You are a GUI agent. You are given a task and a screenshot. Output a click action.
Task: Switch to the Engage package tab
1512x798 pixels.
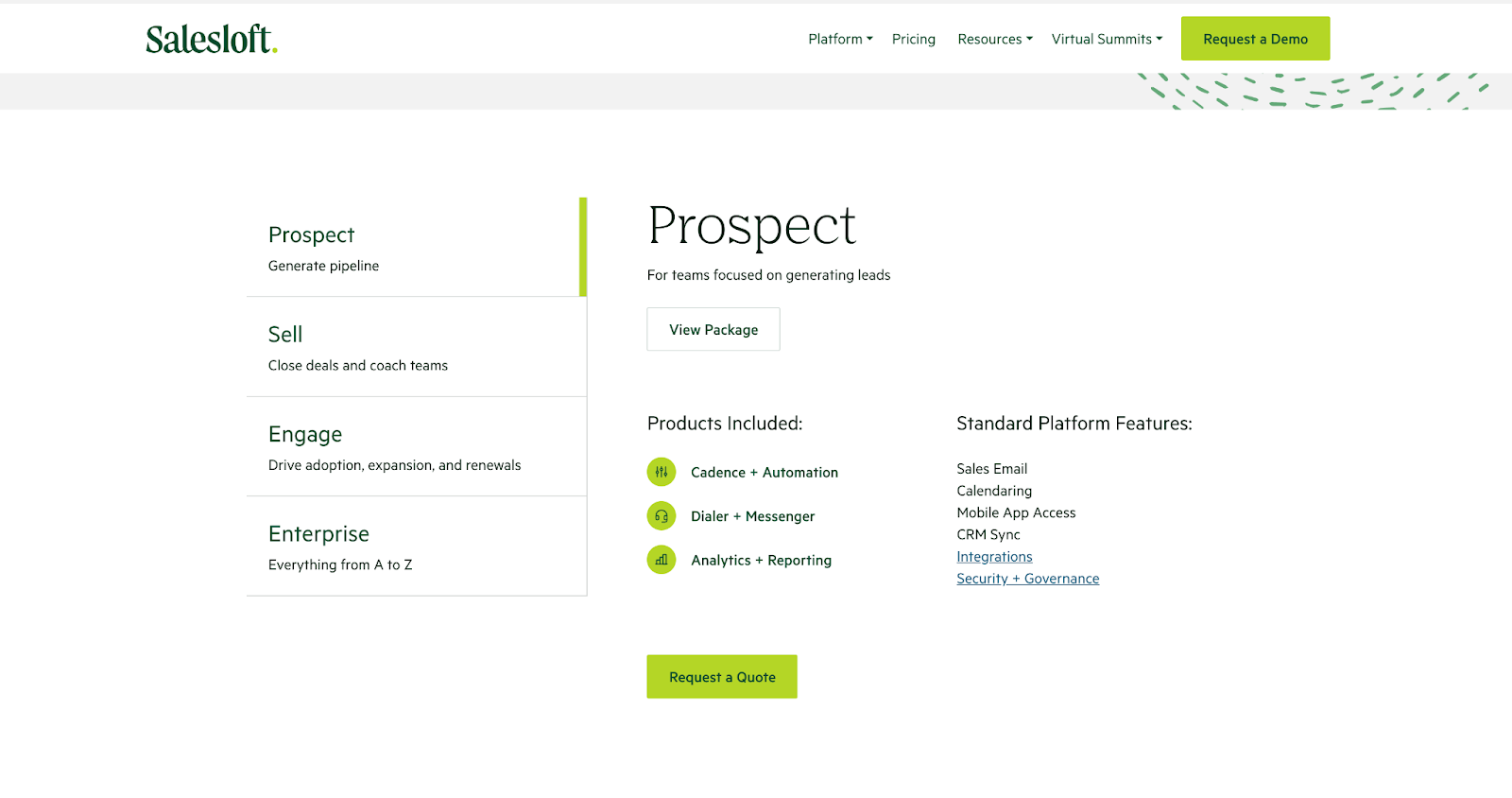pos(417,446)
